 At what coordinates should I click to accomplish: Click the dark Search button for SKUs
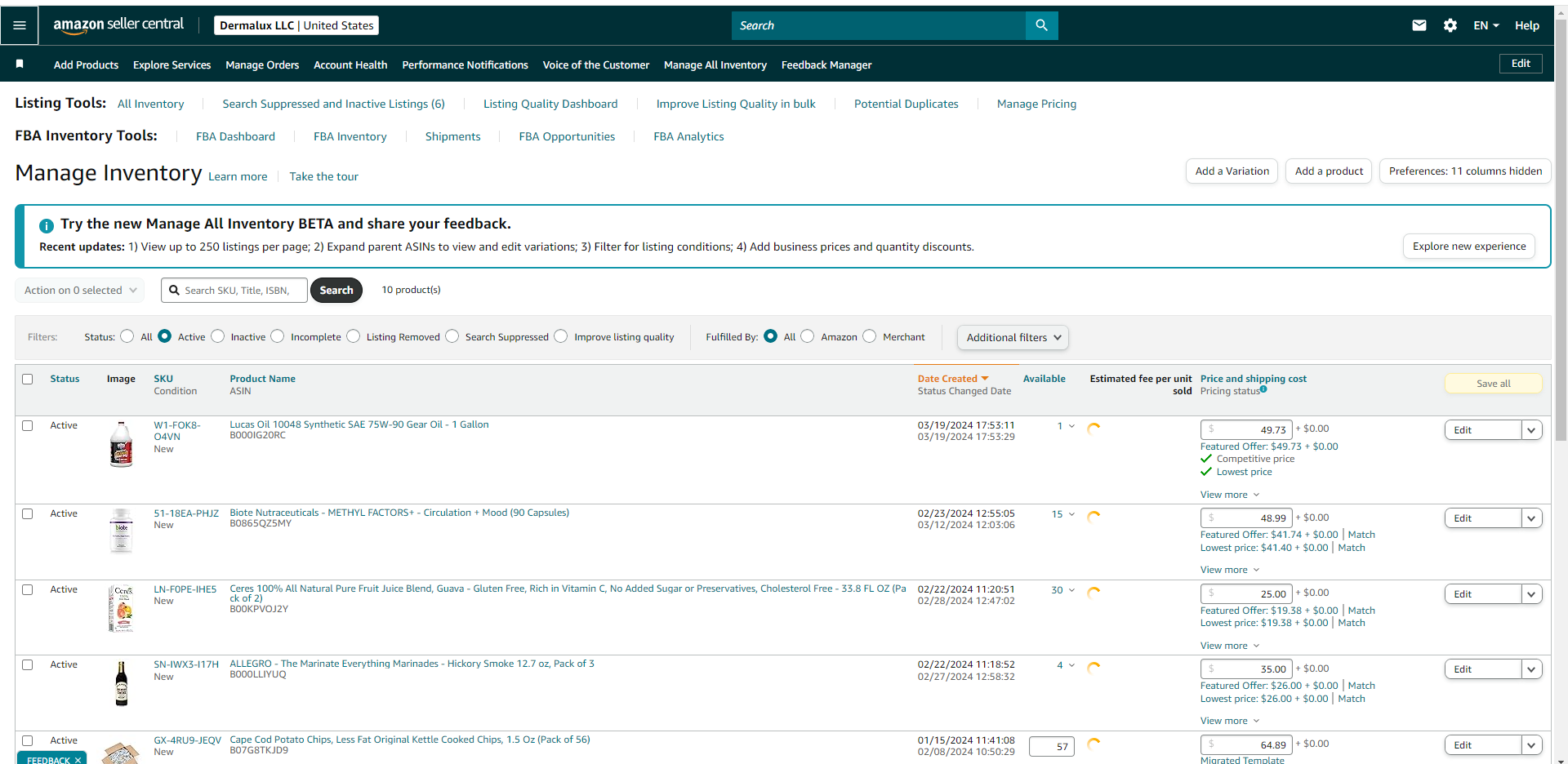pos(336,290)
